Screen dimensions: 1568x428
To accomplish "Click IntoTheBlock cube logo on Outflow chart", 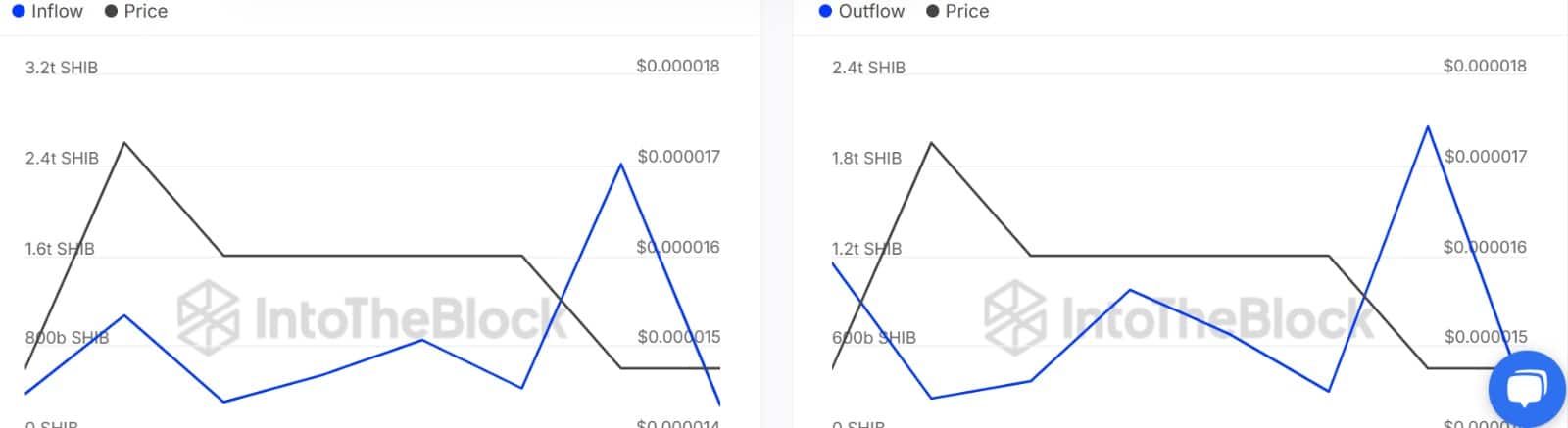I will [x=1015, y=317].
